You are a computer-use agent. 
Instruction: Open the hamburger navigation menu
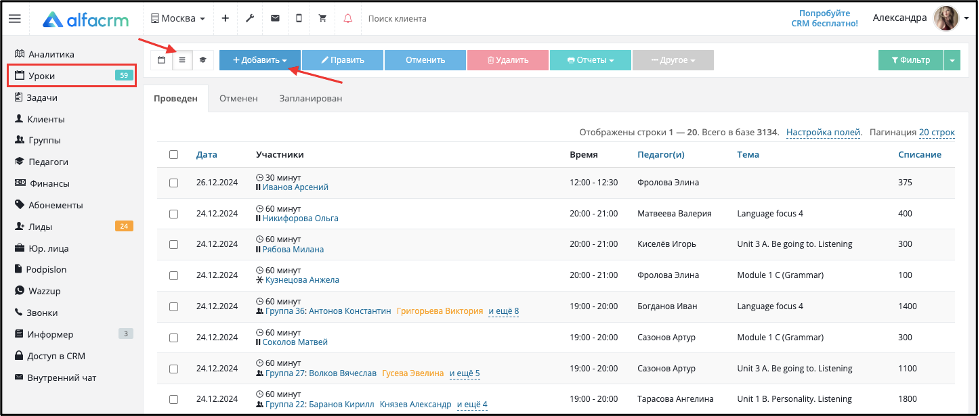(x=14, y=19)
